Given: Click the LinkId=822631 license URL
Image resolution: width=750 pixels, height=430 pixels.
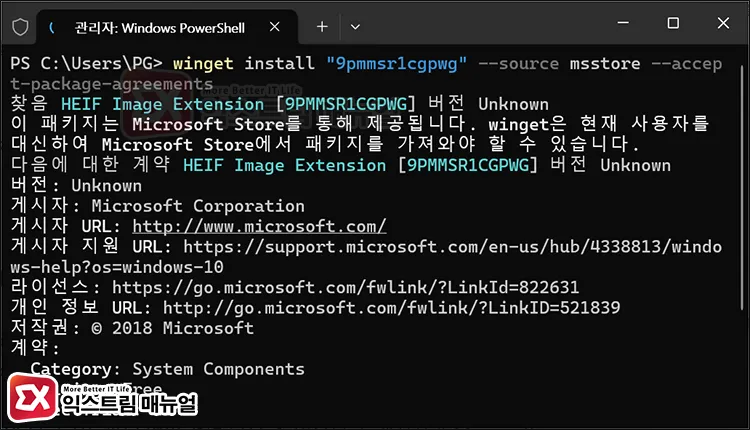Looking at the screenshot, I should click(345, 287).
